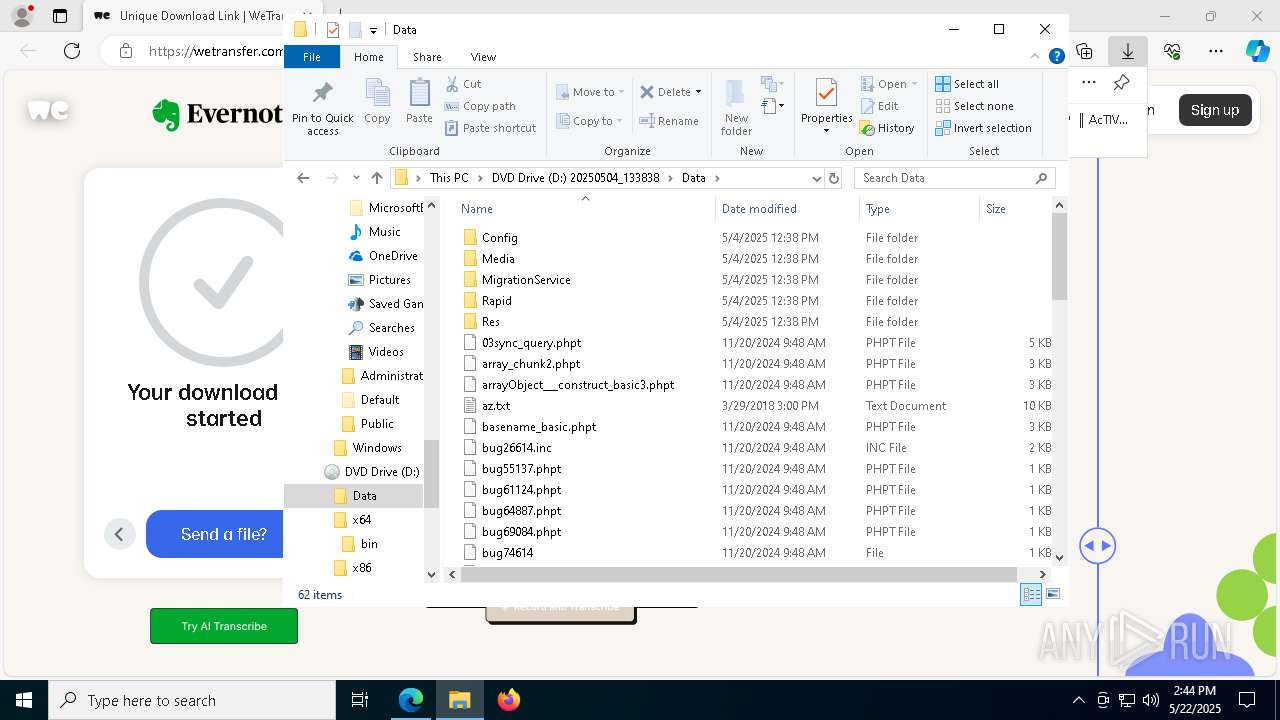Screen dimensions: 1280x720
Task: Click Cut in the Clipboard group
Action: [x=463, y=84]
